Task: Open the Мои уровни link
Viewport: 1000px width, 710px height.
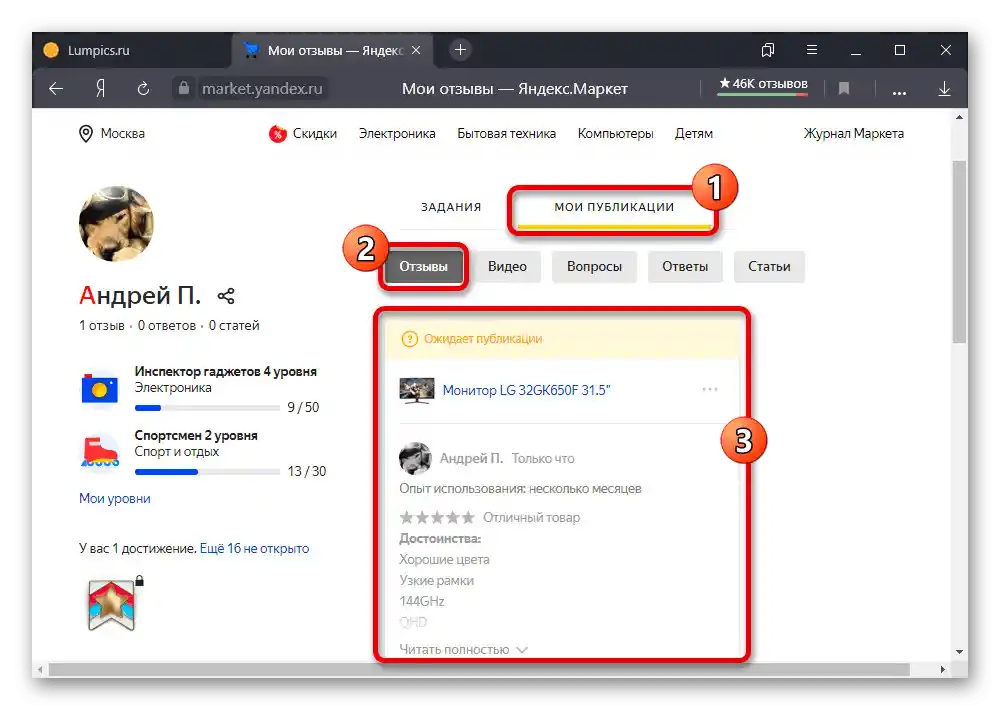Action: click(x=115, y=499)
